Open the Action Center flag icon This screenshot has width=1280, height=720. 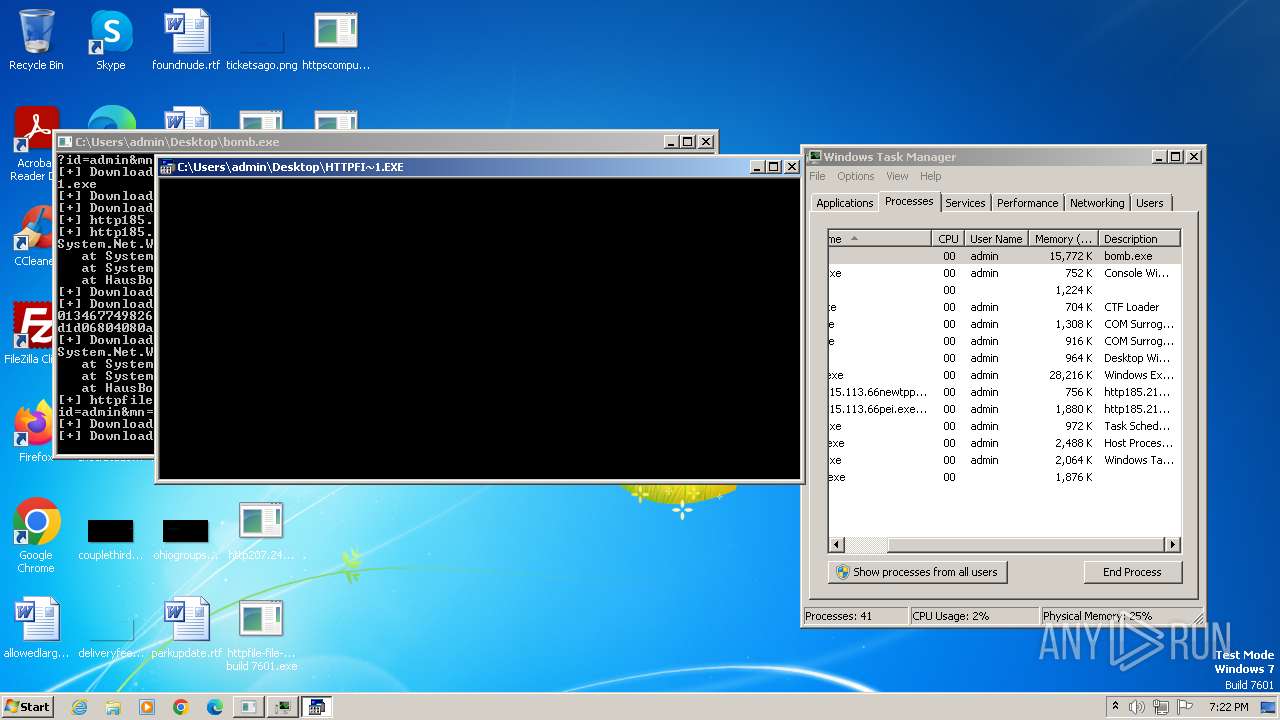1184,707
